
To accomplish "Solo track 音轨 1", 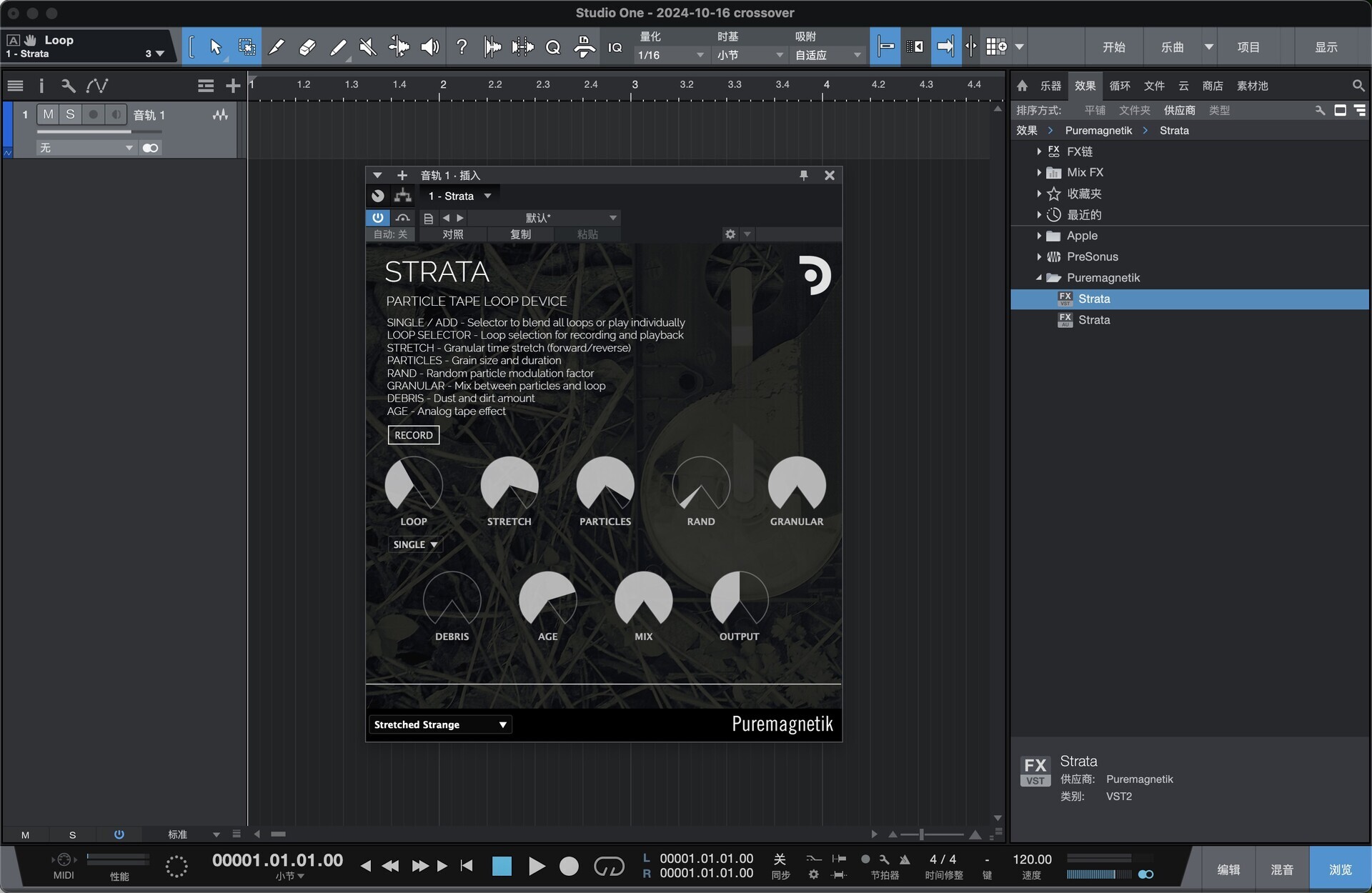I will coord(70,114).
